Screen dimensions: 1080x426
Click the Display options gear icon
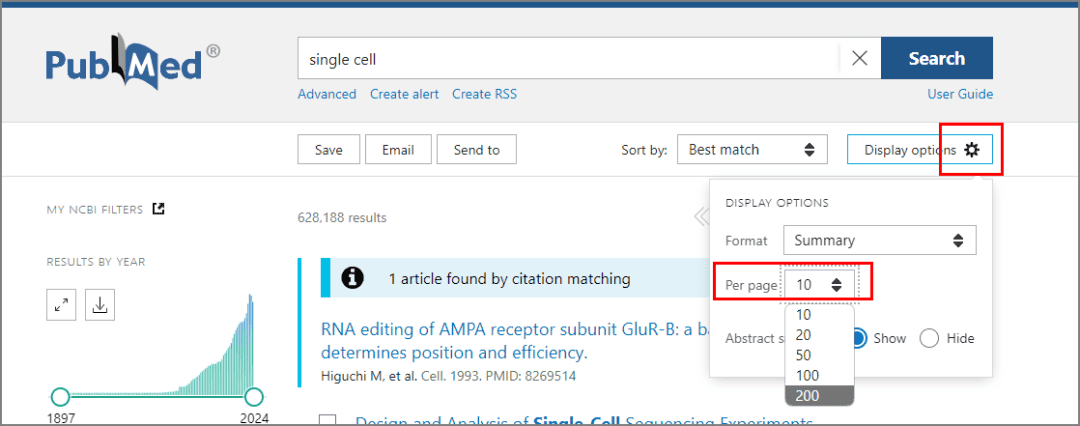tap(972, 150)
